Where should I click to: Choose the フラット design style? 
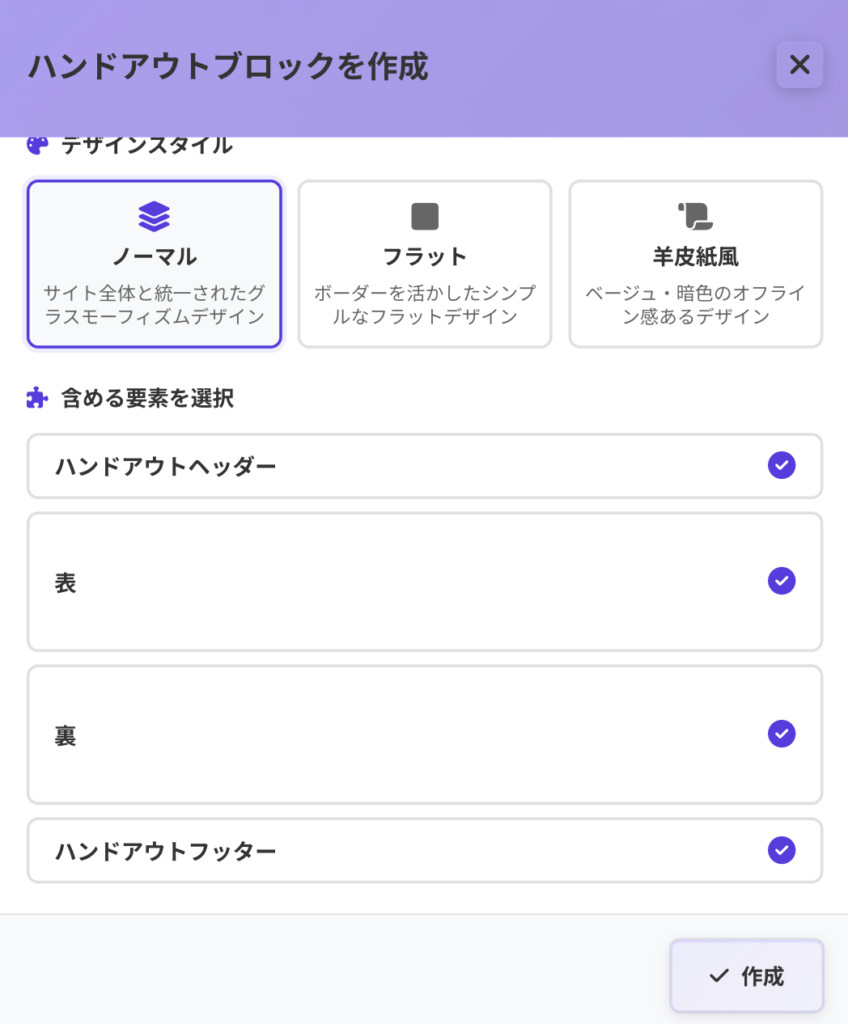click(x=425, y=264)
